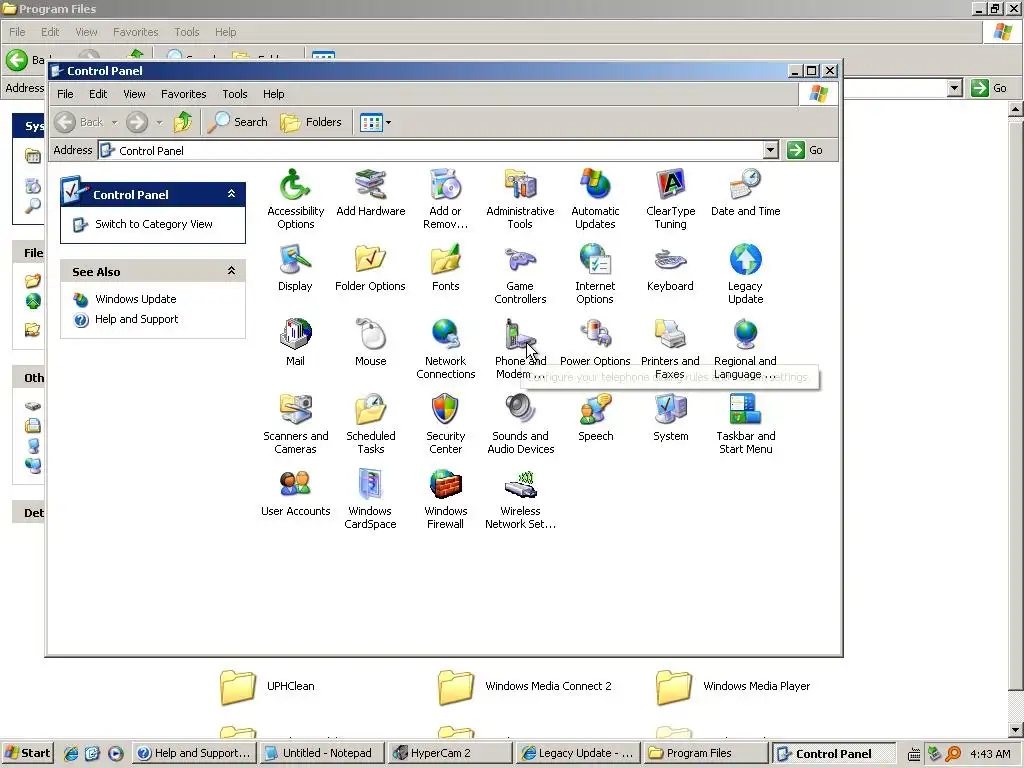This screenshot has width=1024, height=768.
Task: Open Program Files window address dropdown
Action: point(955,88)
